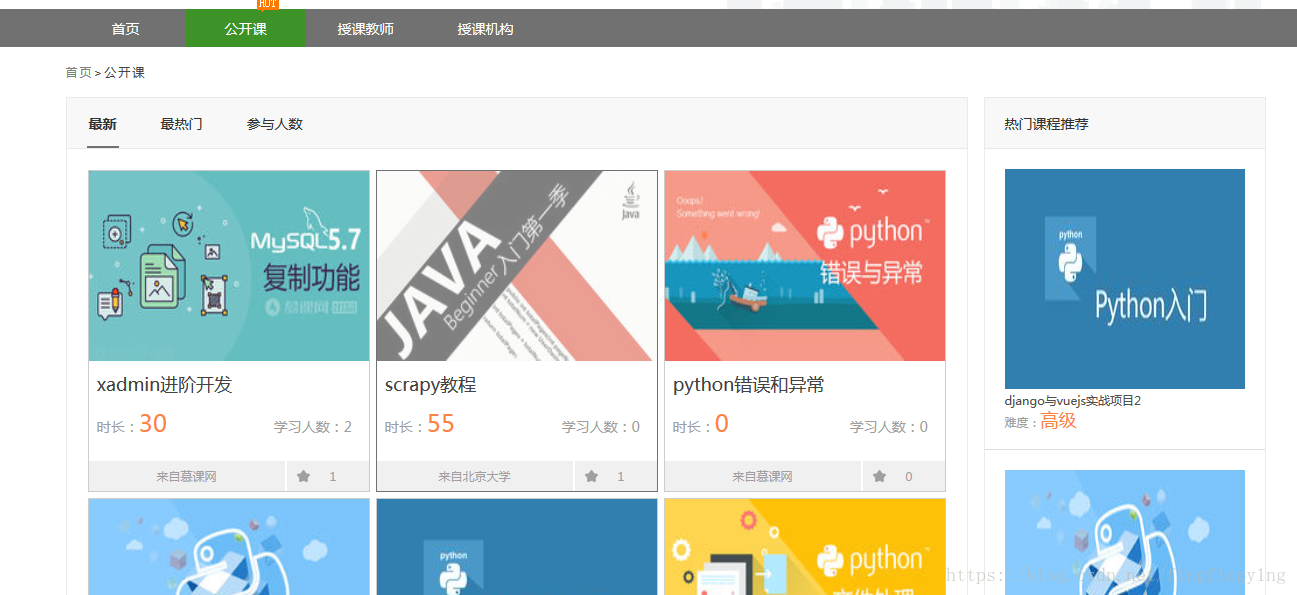This screenshot has width=1297, height=595.
Task: Click the Python入门 recommended course thumbnail
Action: pos(1125,279)
